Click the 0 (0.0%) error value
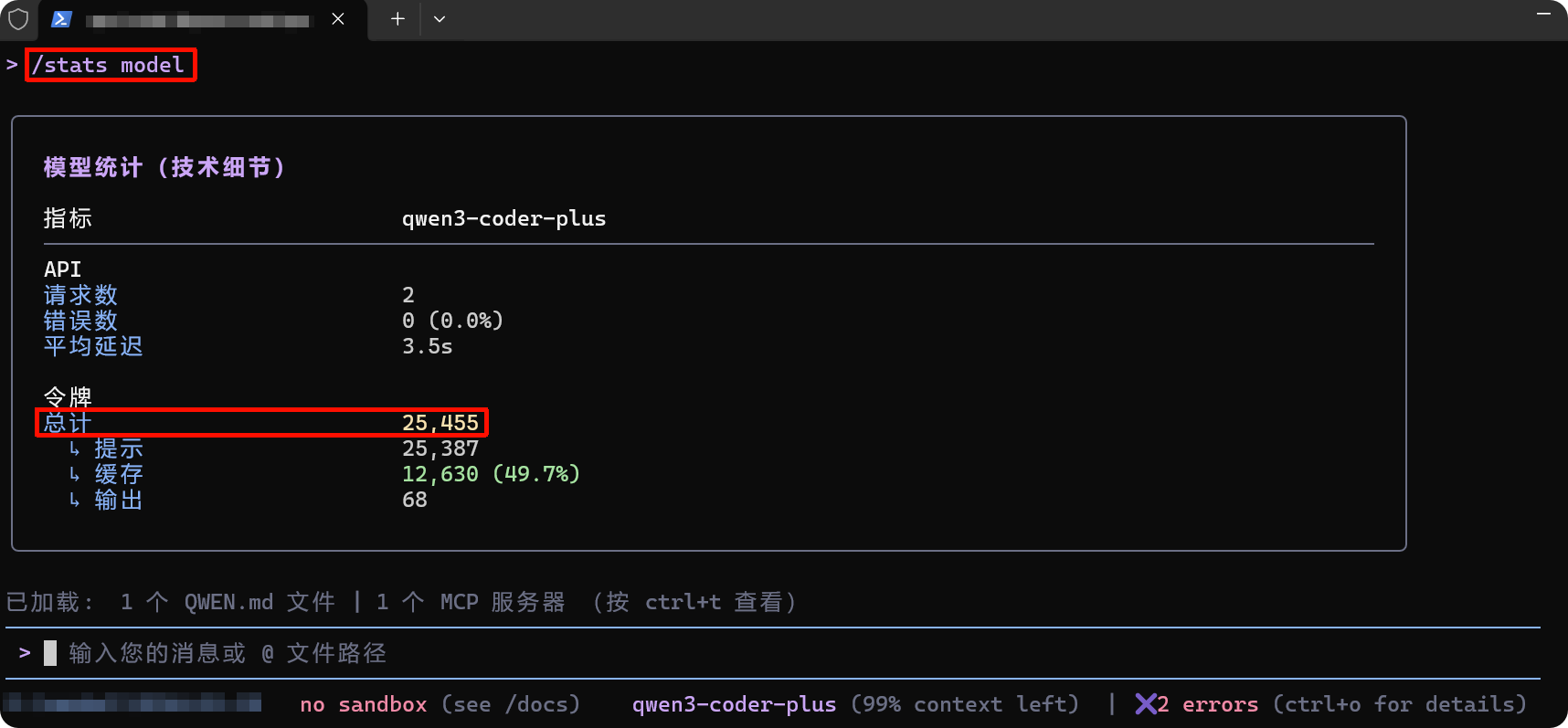1568x728 pixels. (x=452, y=321)
